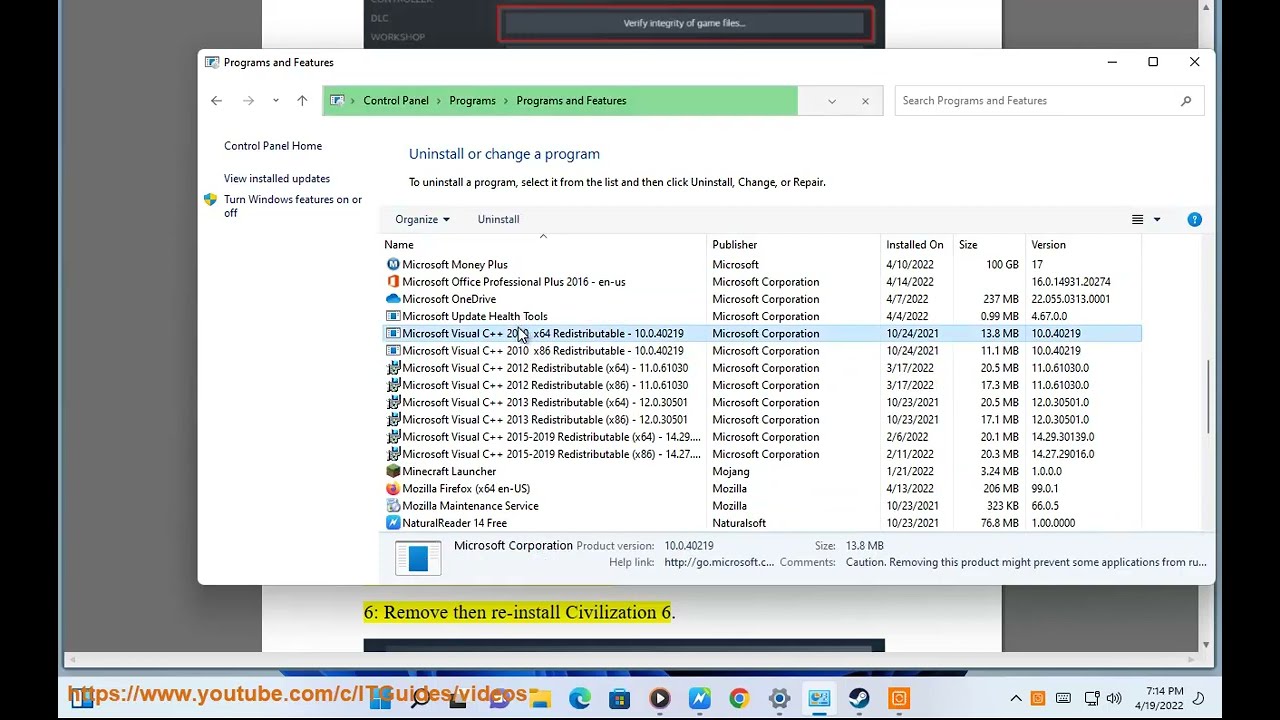Select the Microsoft Money Plus program icon
This screenshot has height=720, width=1280.
point(393,265)
